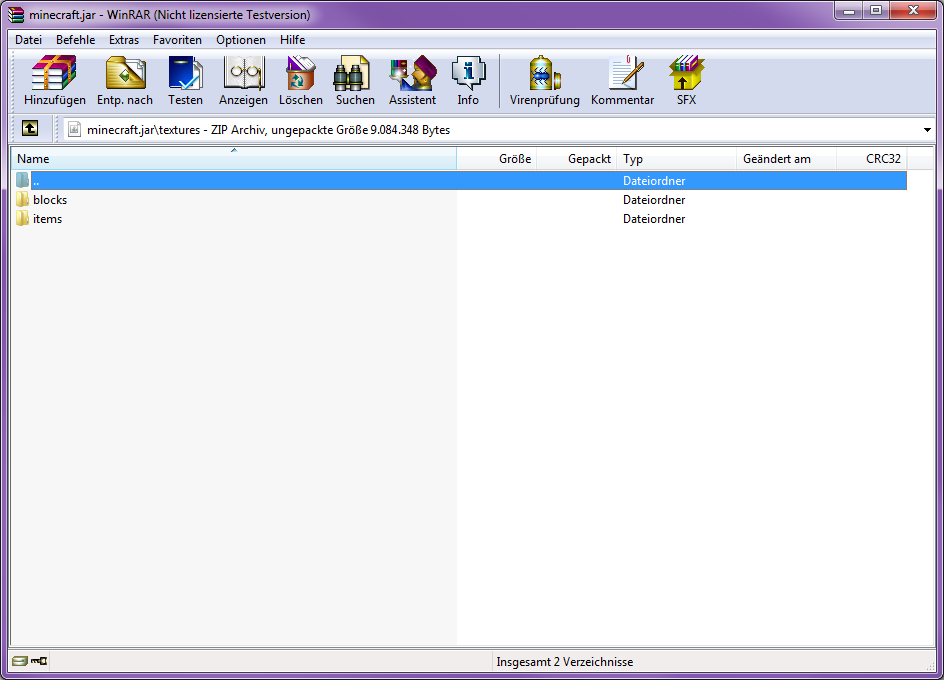Click the WinRAR title bar icon

[x=16, y=14]
